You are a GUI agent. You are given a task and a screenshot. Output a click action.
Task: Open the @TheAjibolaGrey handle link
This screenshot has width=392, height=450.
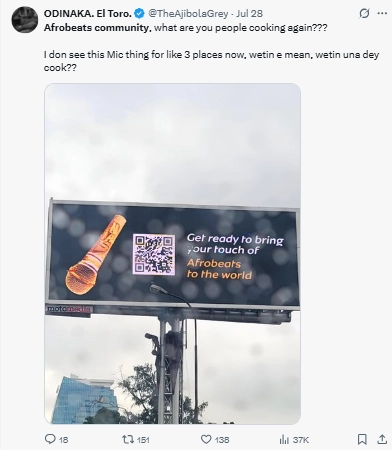[188, 14]
